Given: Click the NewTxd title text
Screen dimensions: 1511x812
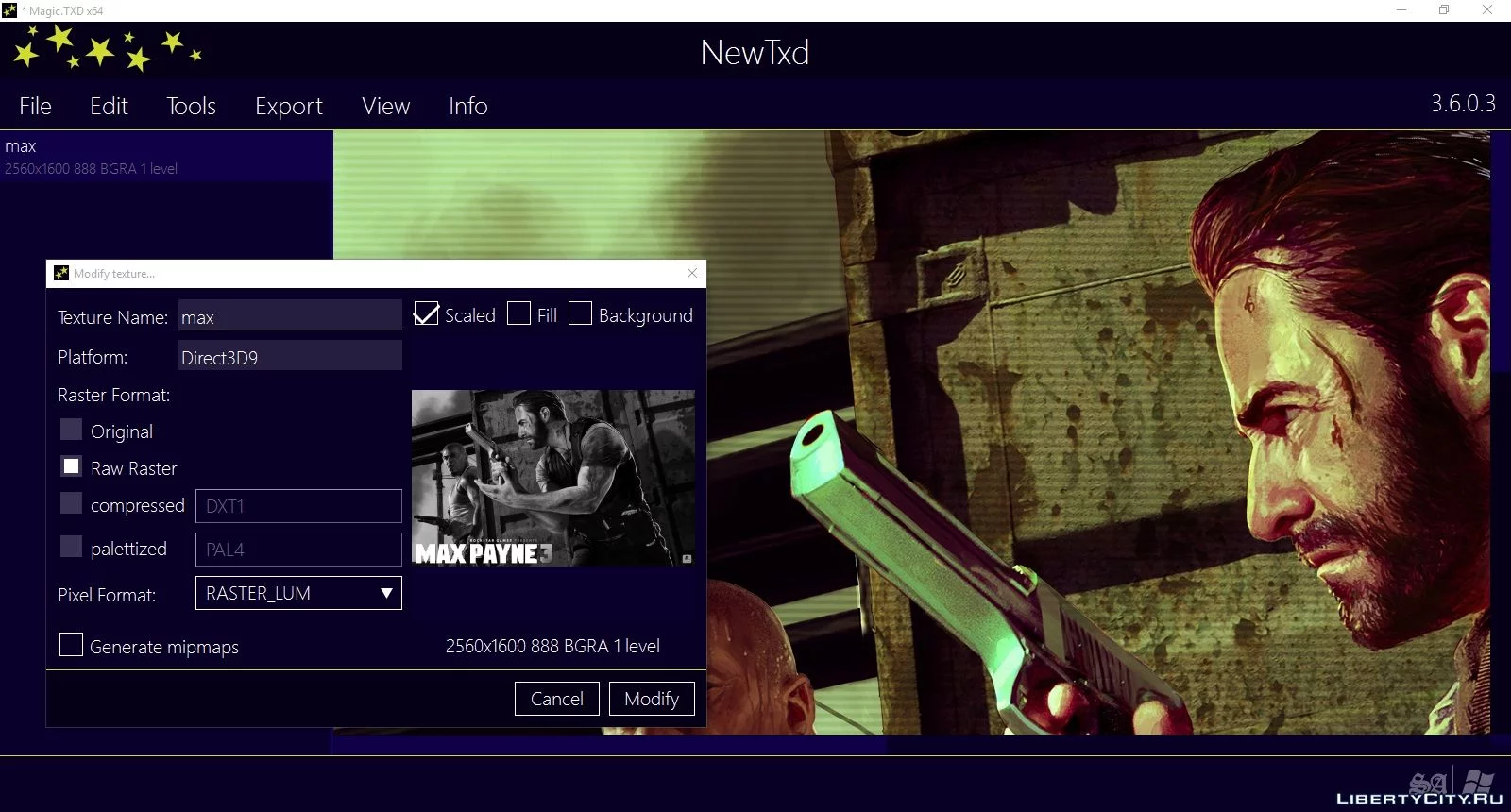Looking at the screenshot, I should click(x=755, y=53).
